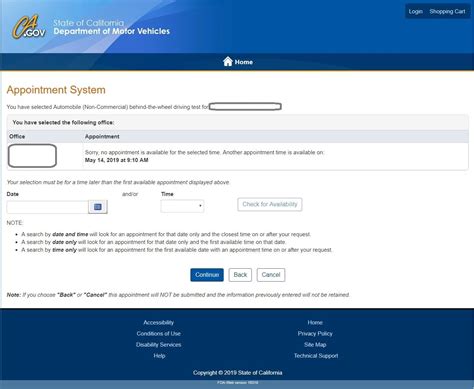
Task: Open the Accessibility footer link
Action: pos(158,322)
